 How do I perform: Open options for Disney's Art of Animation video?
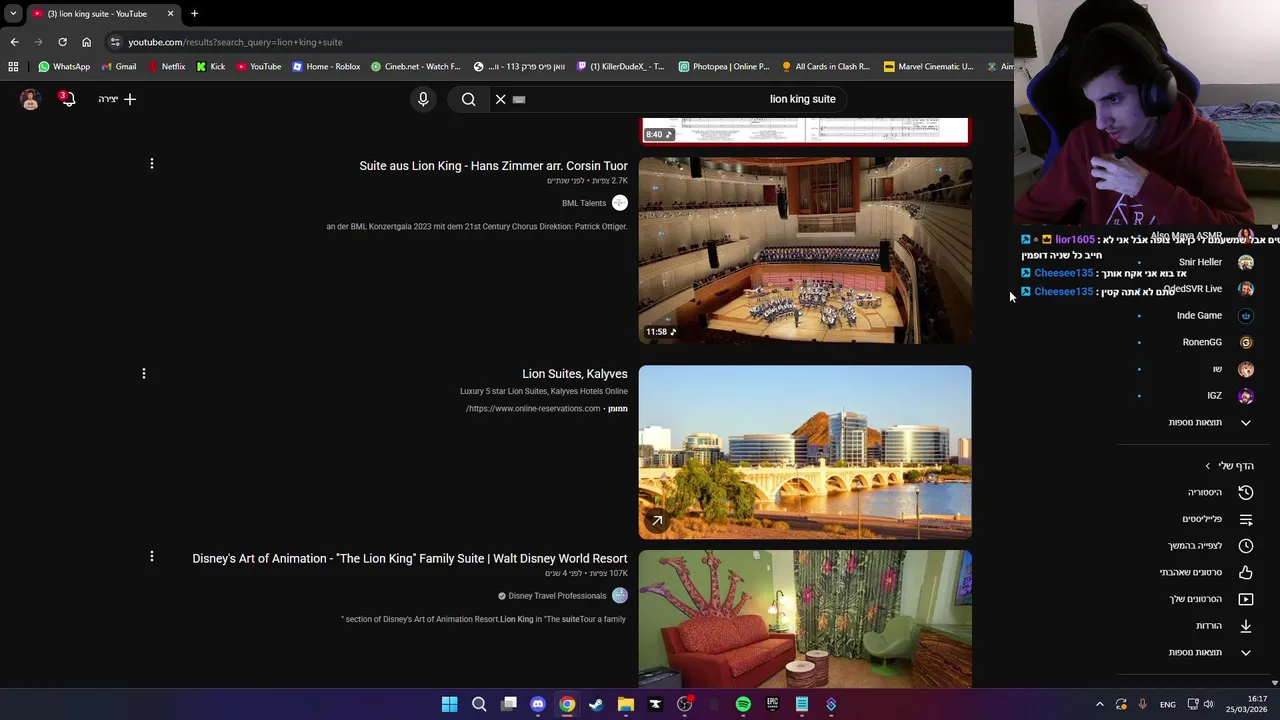pos(151,556)
